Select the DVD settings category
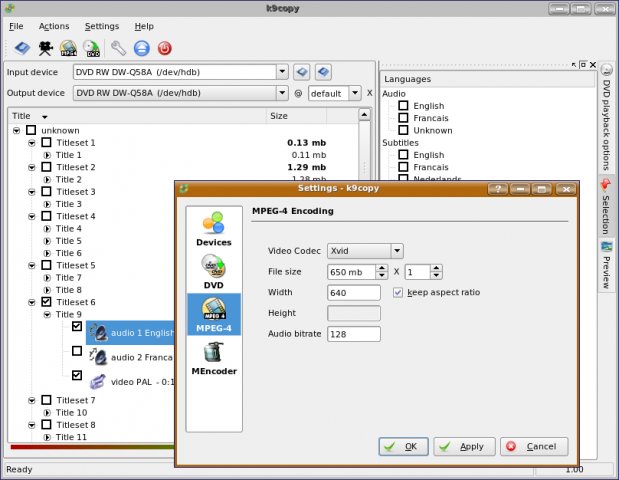Image resolution: width=619 pixels, height=480 pixels. [x=213, y=271]
